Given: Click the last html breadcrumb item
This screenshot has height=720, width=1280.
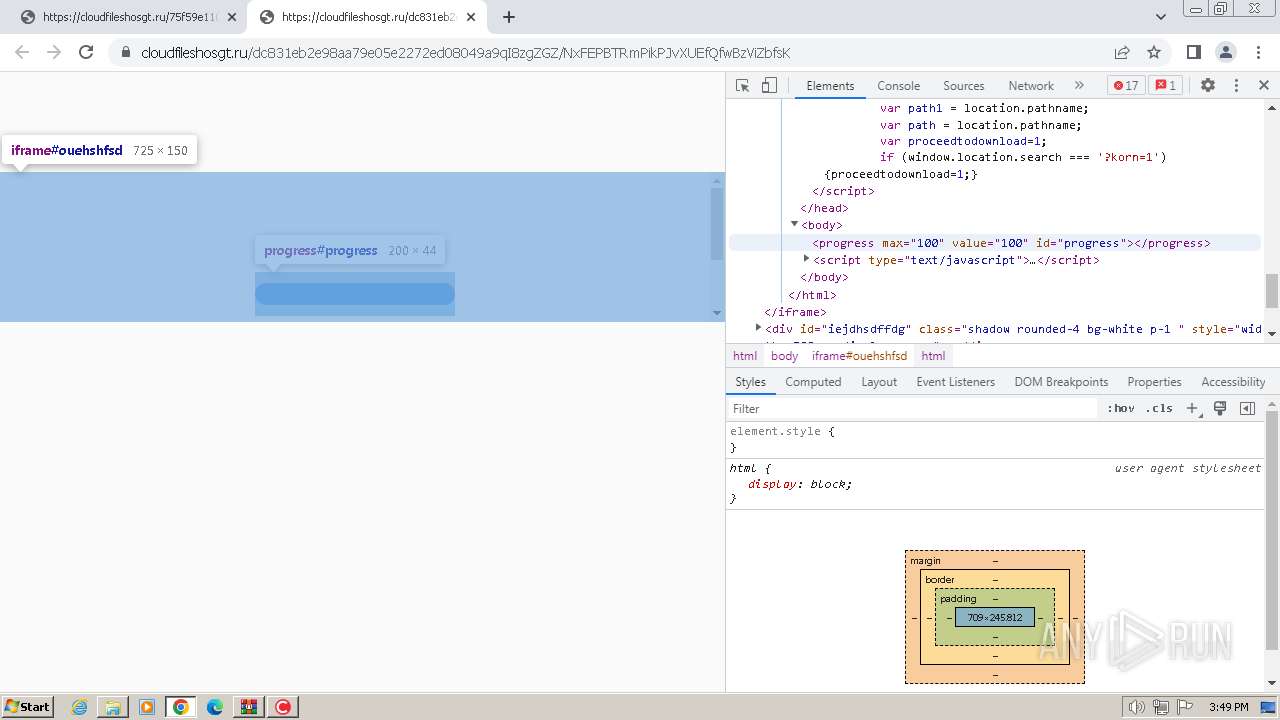Looking at the screenshot, I should 933,356.
